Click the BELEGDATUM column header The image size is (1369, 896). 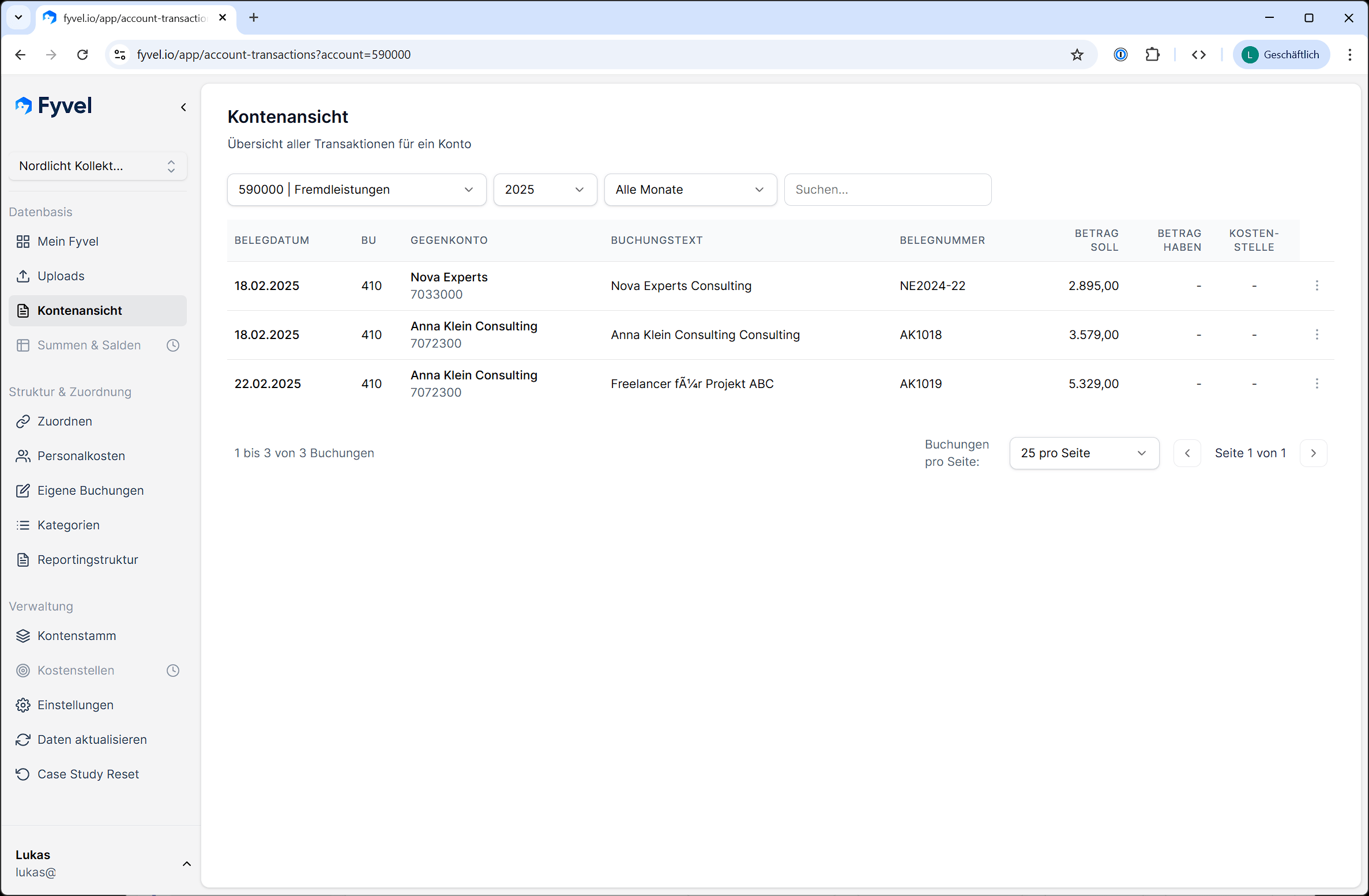pos(272,240)
